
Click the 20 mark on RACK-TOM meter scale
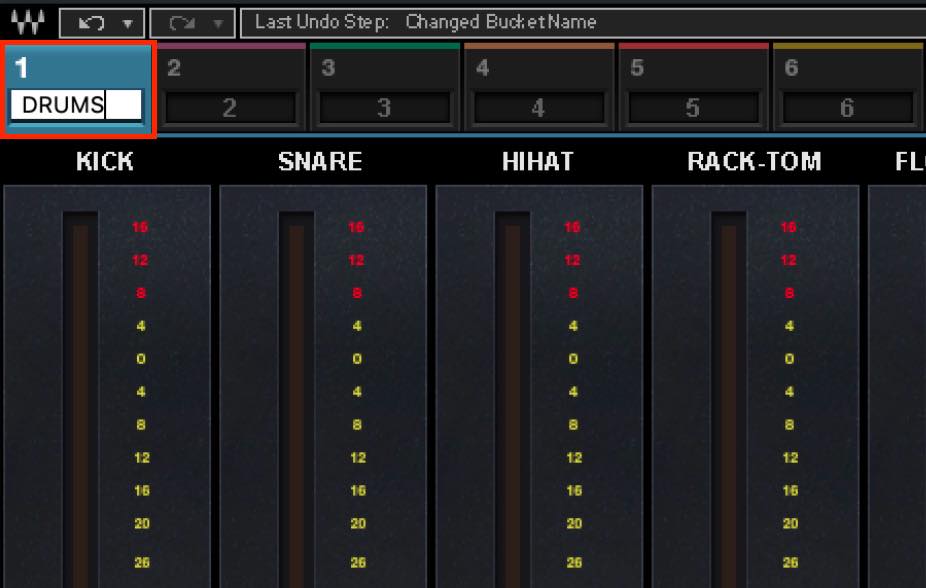click(x=790, y=523)
